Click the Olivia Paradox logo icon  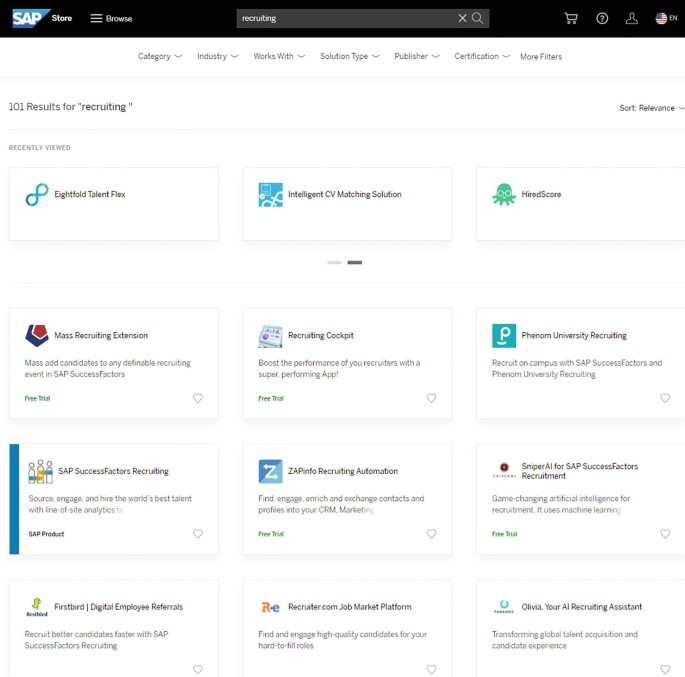(x=504, y=607)
